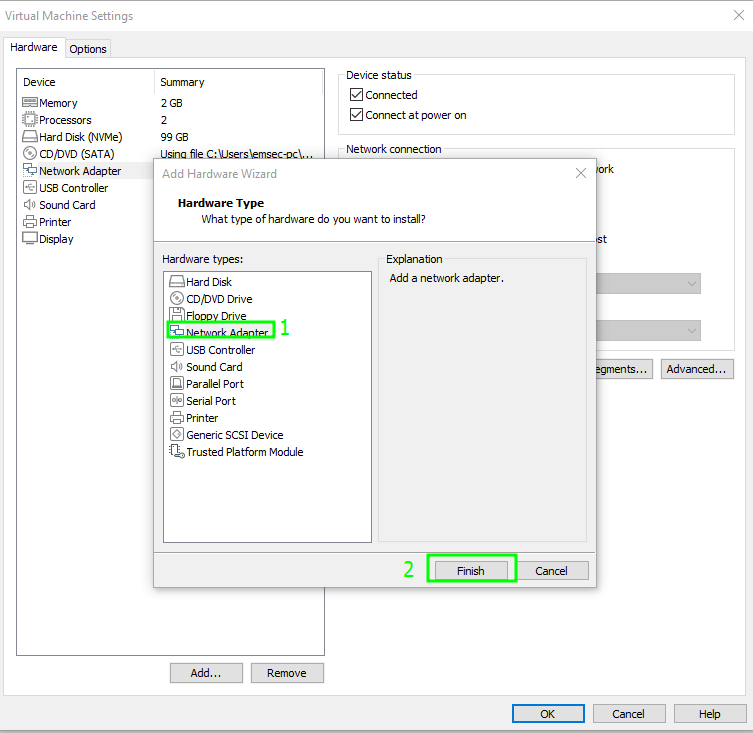Select the Trusted Platform Module icon
The image size is (753, 733).
pos(177,452)
